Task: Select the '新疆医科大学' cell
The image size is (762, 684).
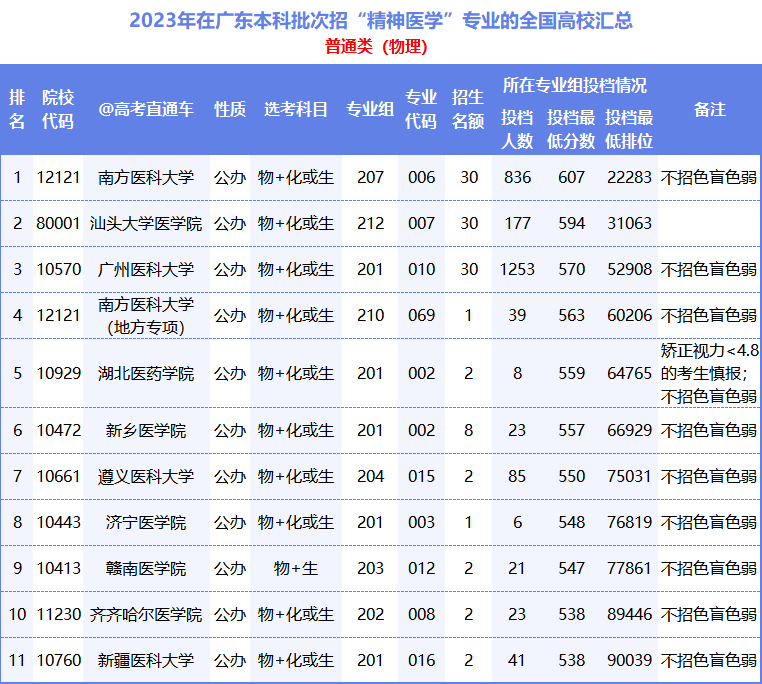Action: [x=146, y=660]
